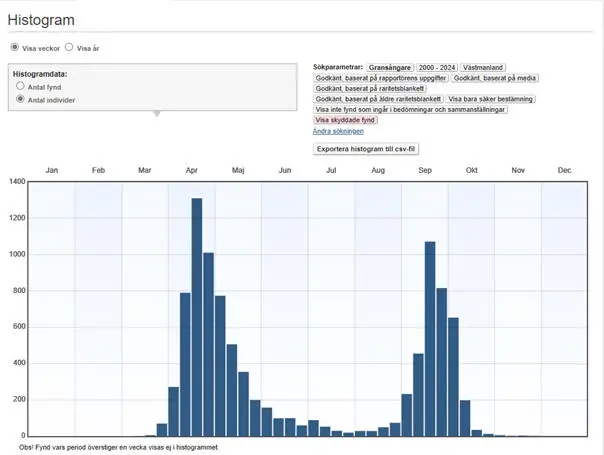Click 'Godkänt, baserat på äldre raritetsblankett' tag
The image size is (604, 455).
(x=378, y=99)
